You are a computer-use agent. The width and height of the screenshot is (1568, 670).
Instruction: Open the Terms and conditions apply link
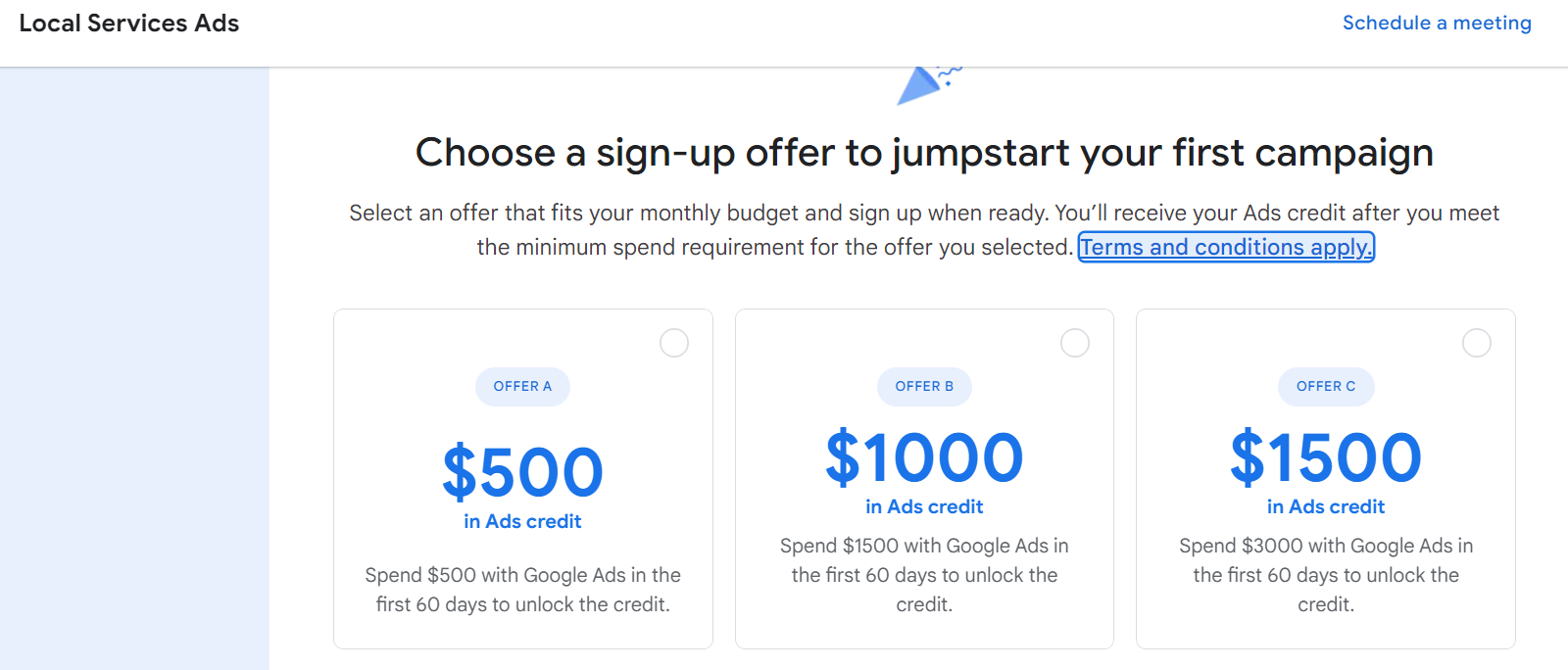pos(1225,247)
